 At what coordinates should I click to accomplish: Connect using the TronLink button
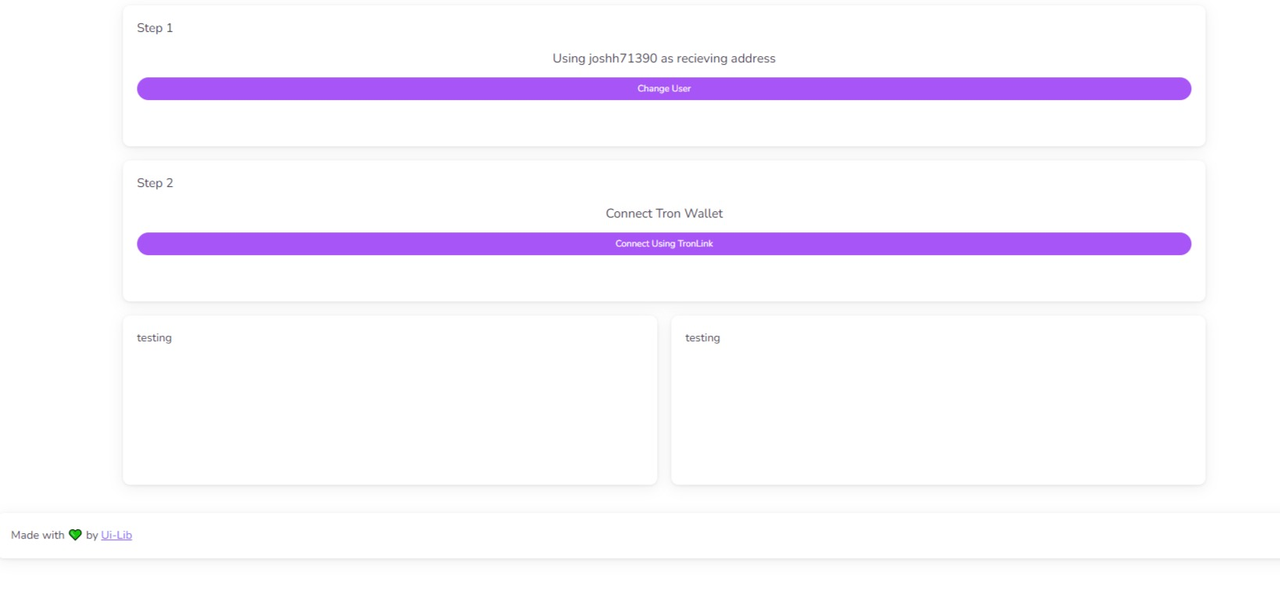[664, 244]
